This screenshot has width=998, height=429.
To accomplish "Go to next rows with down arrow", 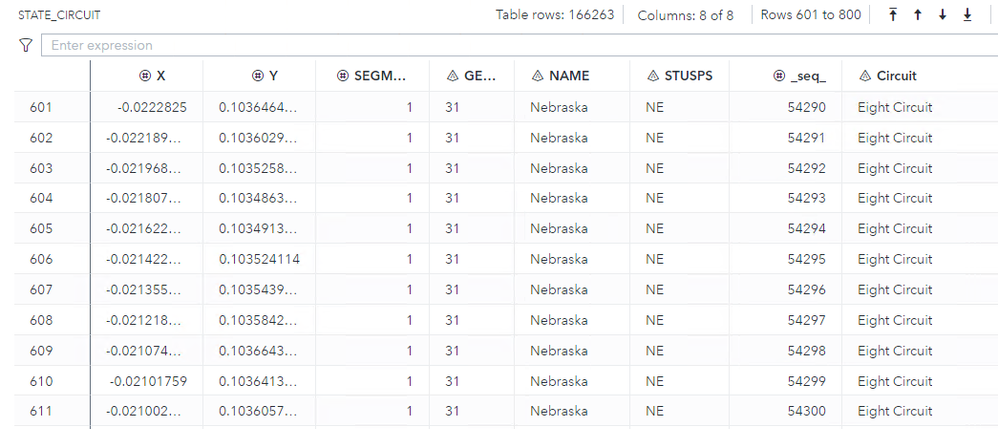I will click(943, 15).
